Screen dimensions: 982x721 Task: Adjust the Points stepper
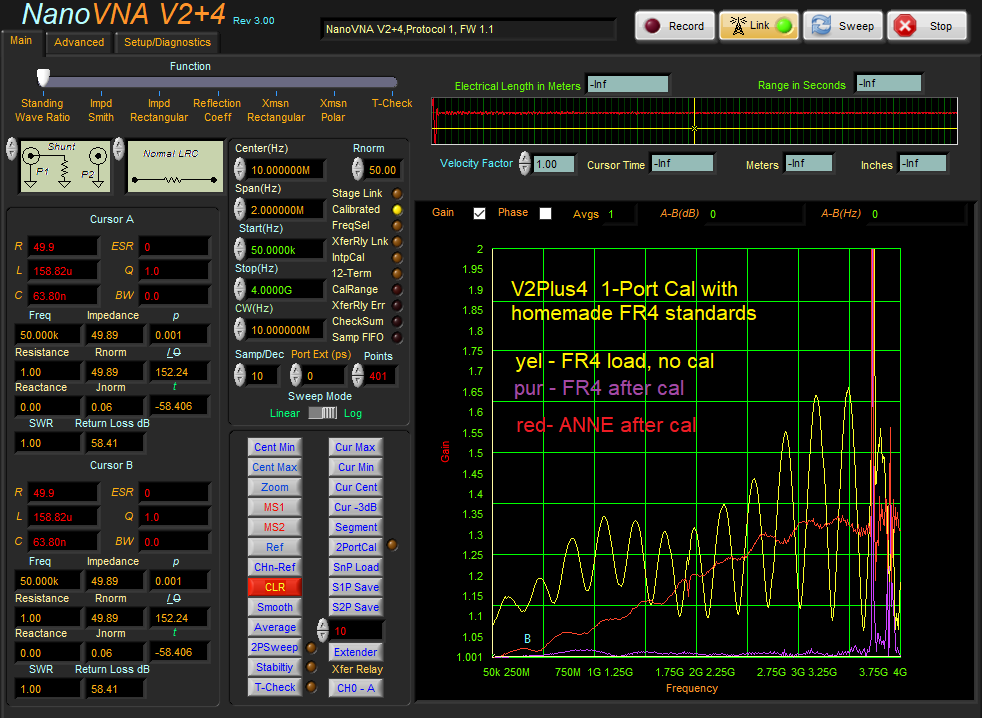(358, 376)
